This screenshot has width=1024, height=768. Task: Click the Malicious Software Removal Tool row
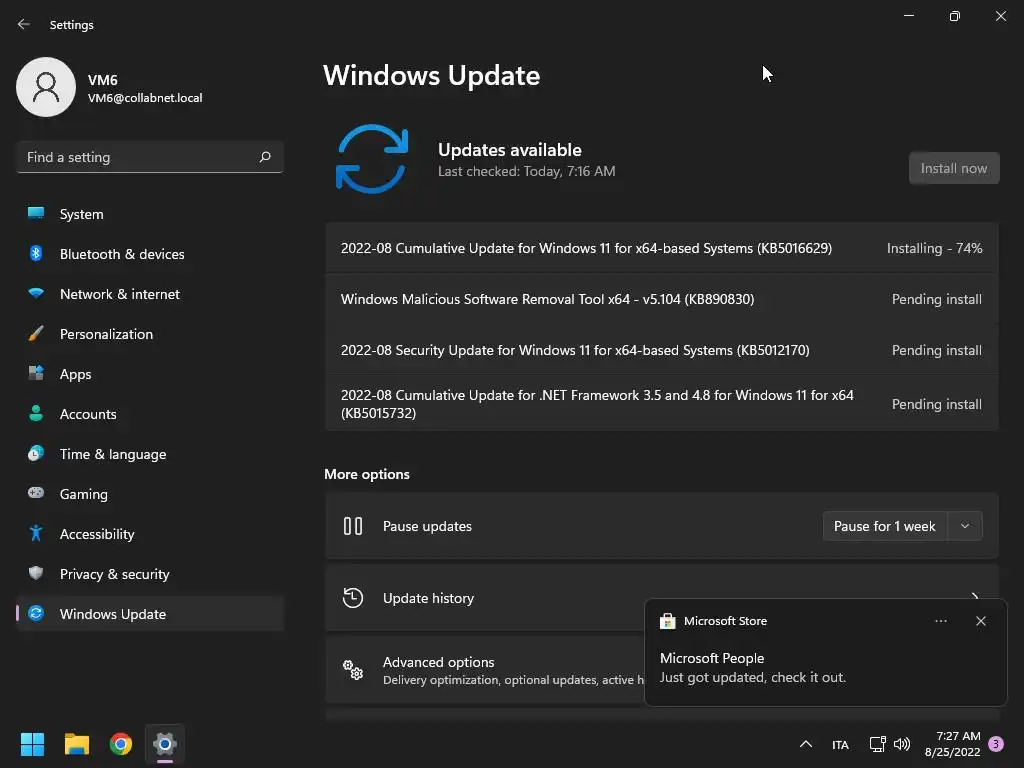tap(662, 299)
